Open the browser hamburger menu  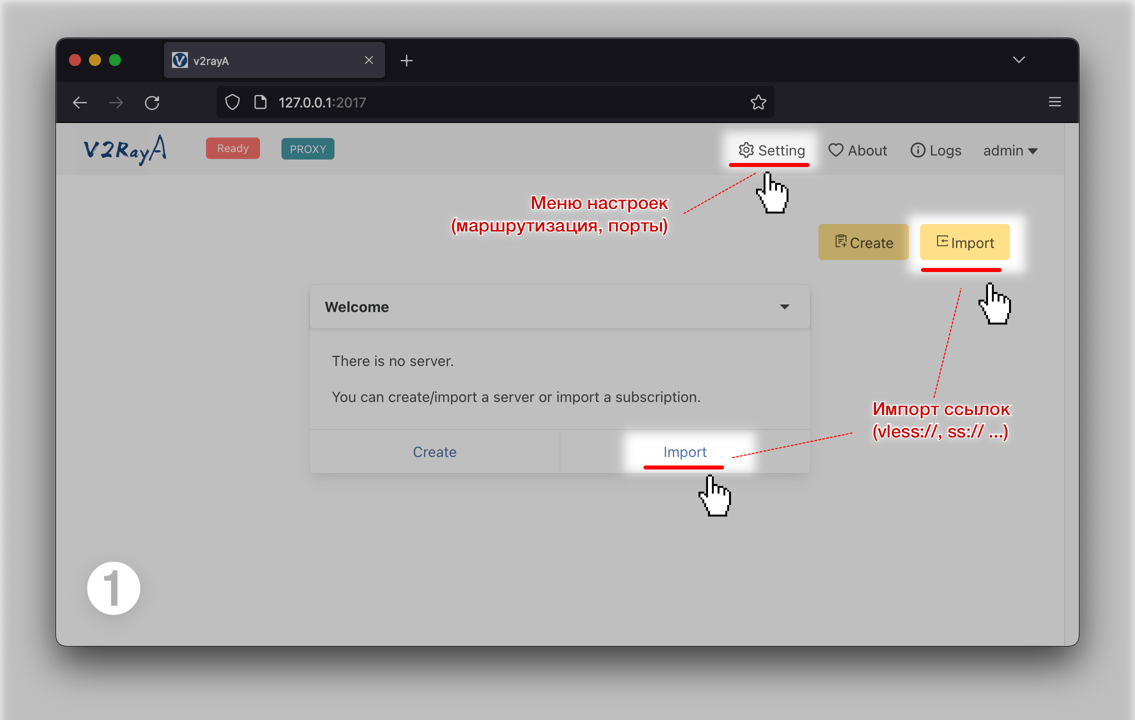point(1054,102)
